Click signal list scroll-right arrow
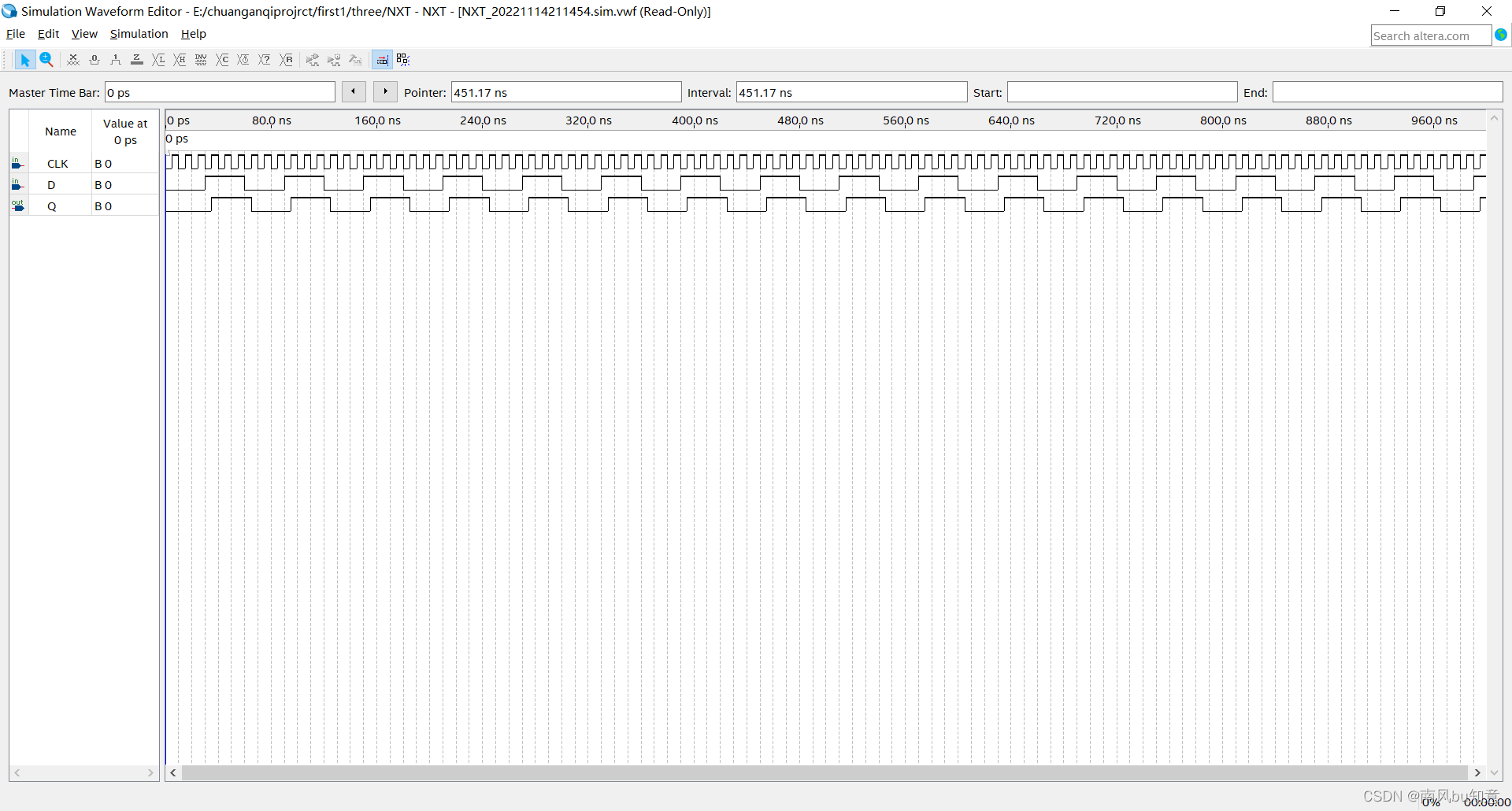Image resolution: width=1512 pixels, height=811 pixels. coord(150,773)
